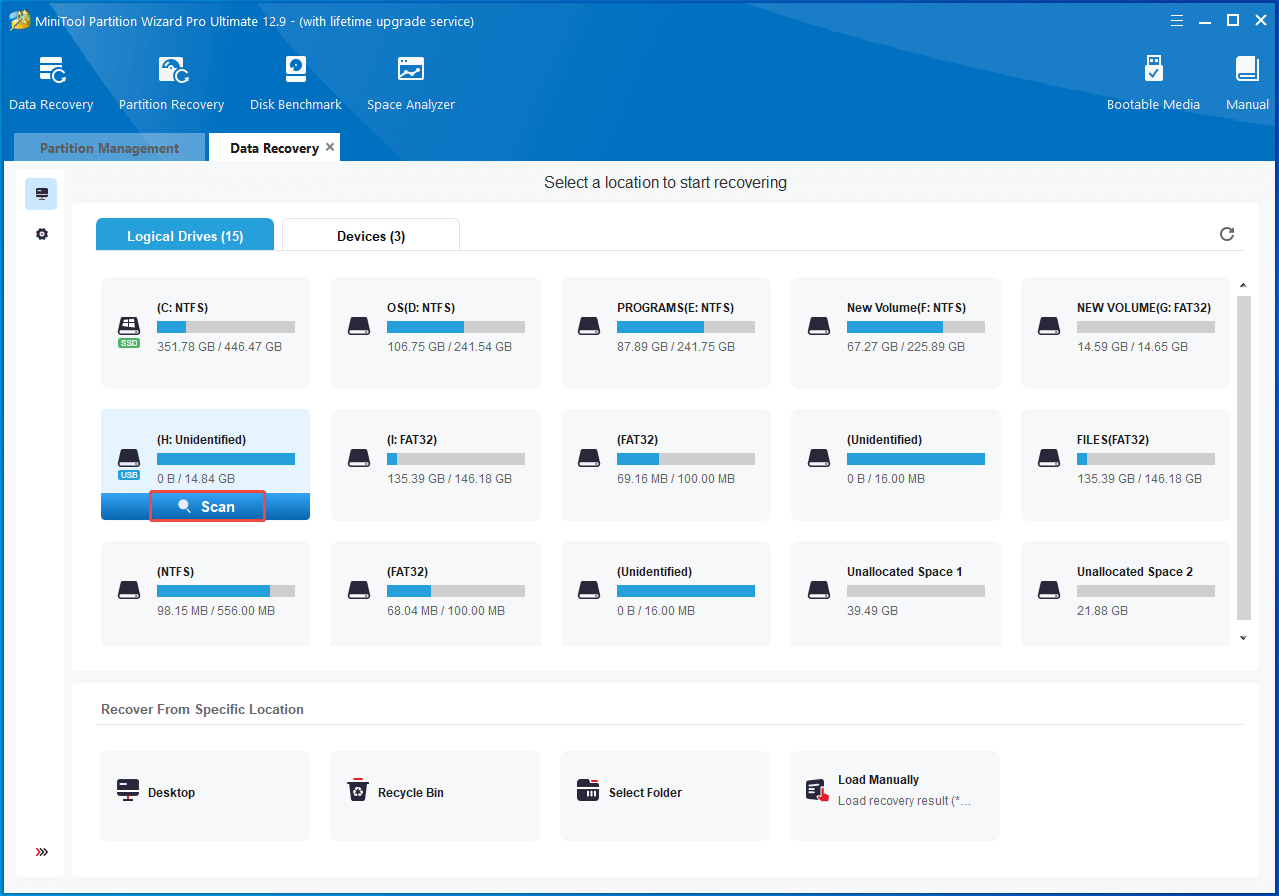Select the (I: FAT32) drive icon

(x=359, y=458)
